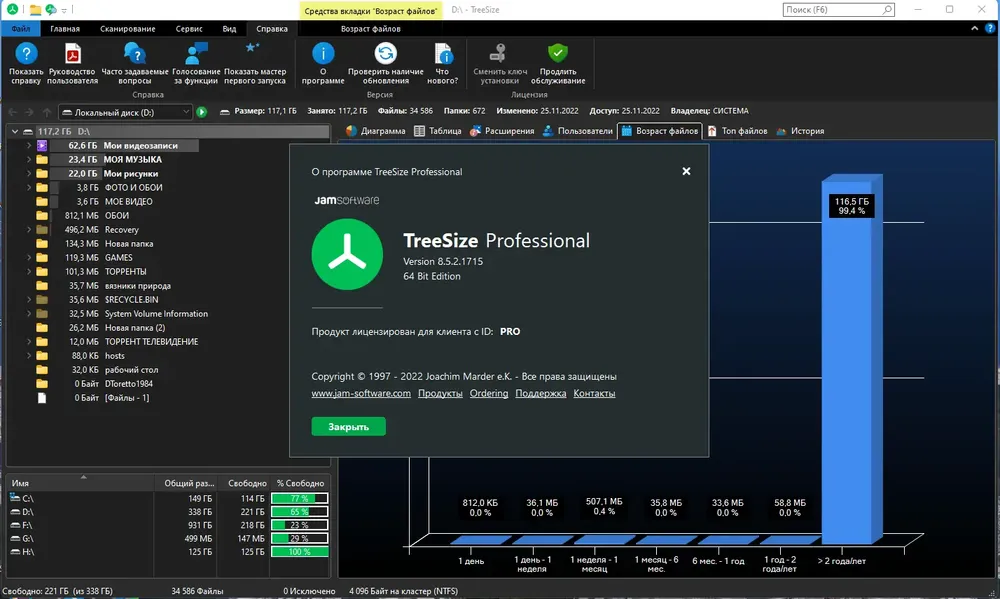Click Продлить обслуживание shield icon

click(557, 54)
